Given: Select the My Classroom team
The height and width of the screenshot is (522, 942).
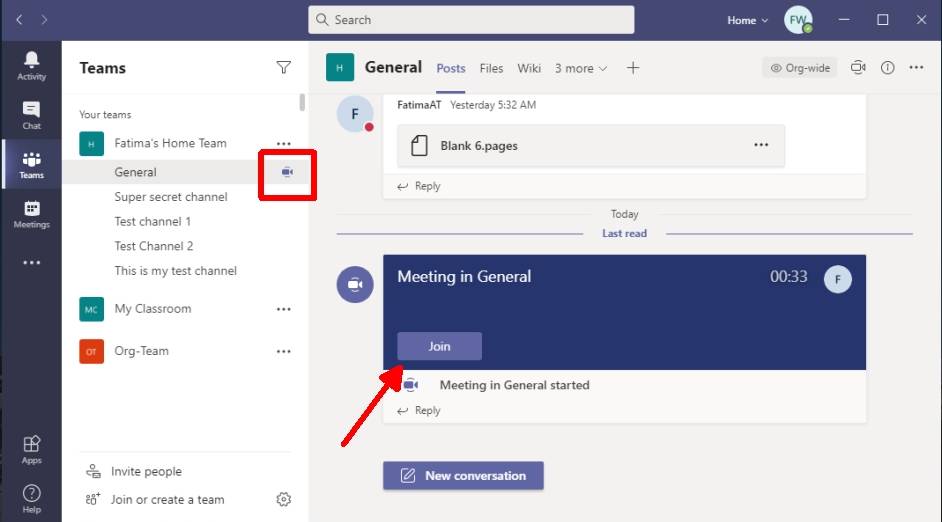Looking at the screenshot, I should pyautogui.click(x=153, y=309).
